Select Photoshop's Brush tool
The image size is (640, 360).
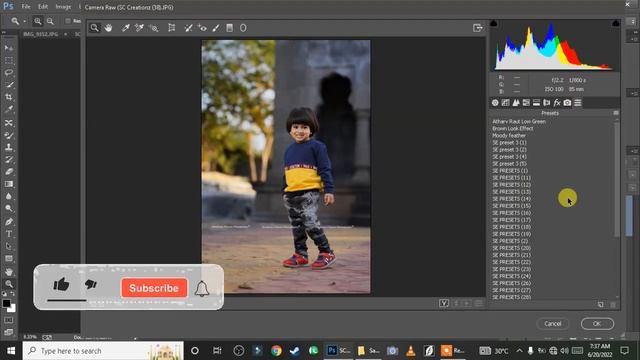coord(9,135)
